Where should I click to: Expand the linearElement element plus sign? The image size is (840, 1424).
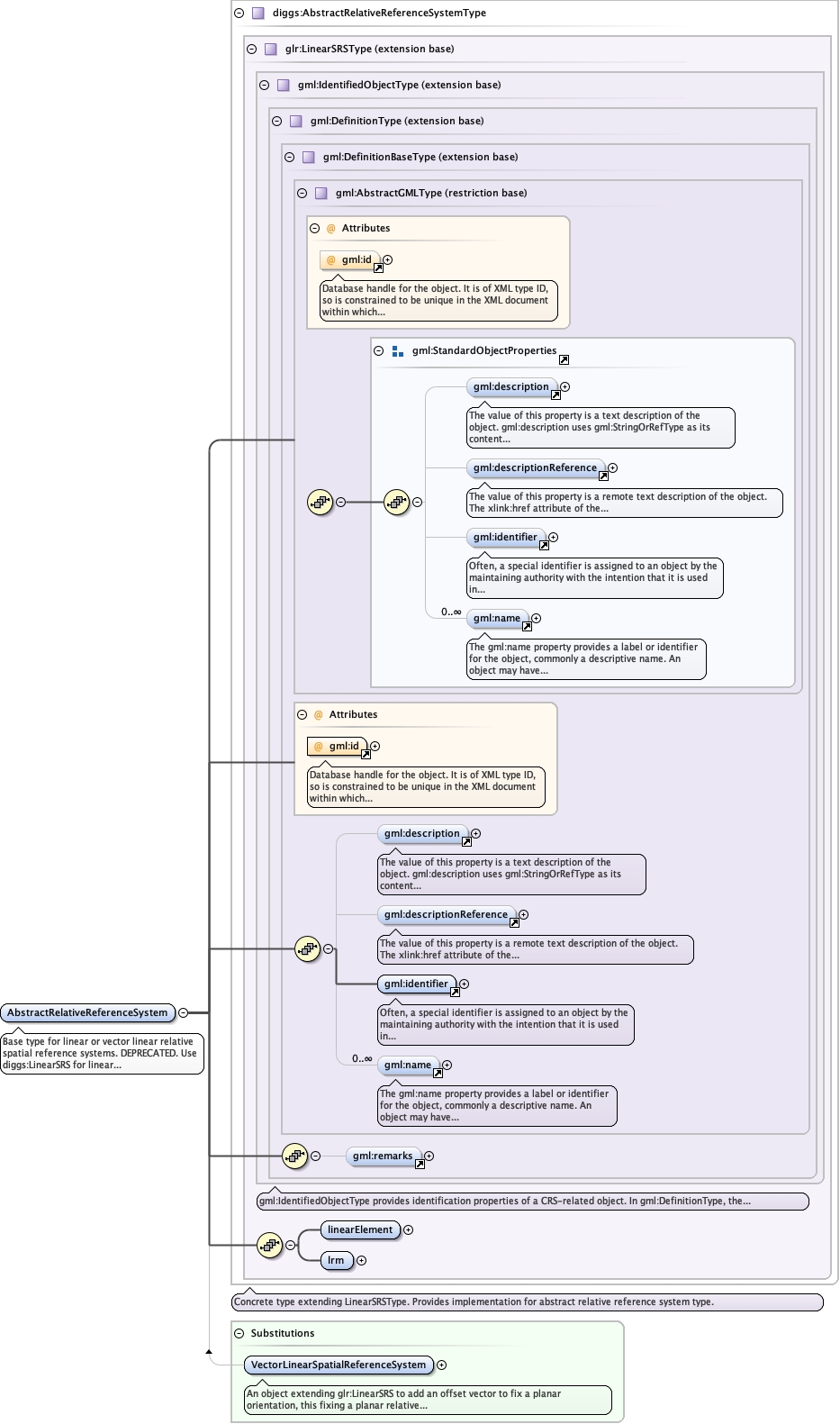[408, 1229]
